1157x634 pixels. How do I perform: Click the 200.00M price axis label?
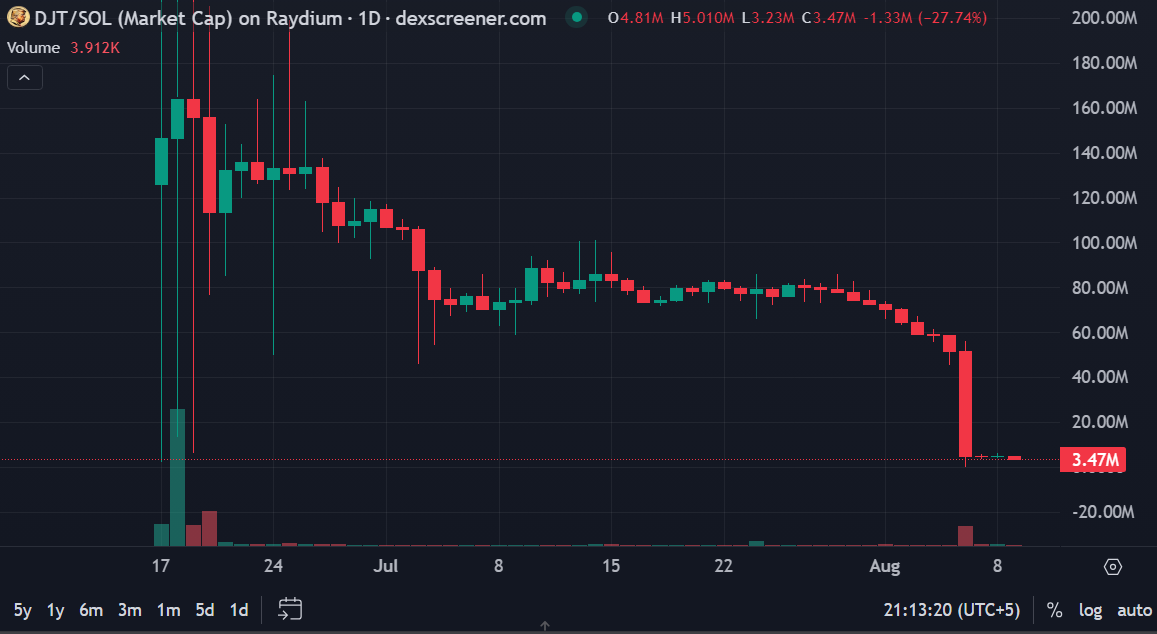(1105, 18)
